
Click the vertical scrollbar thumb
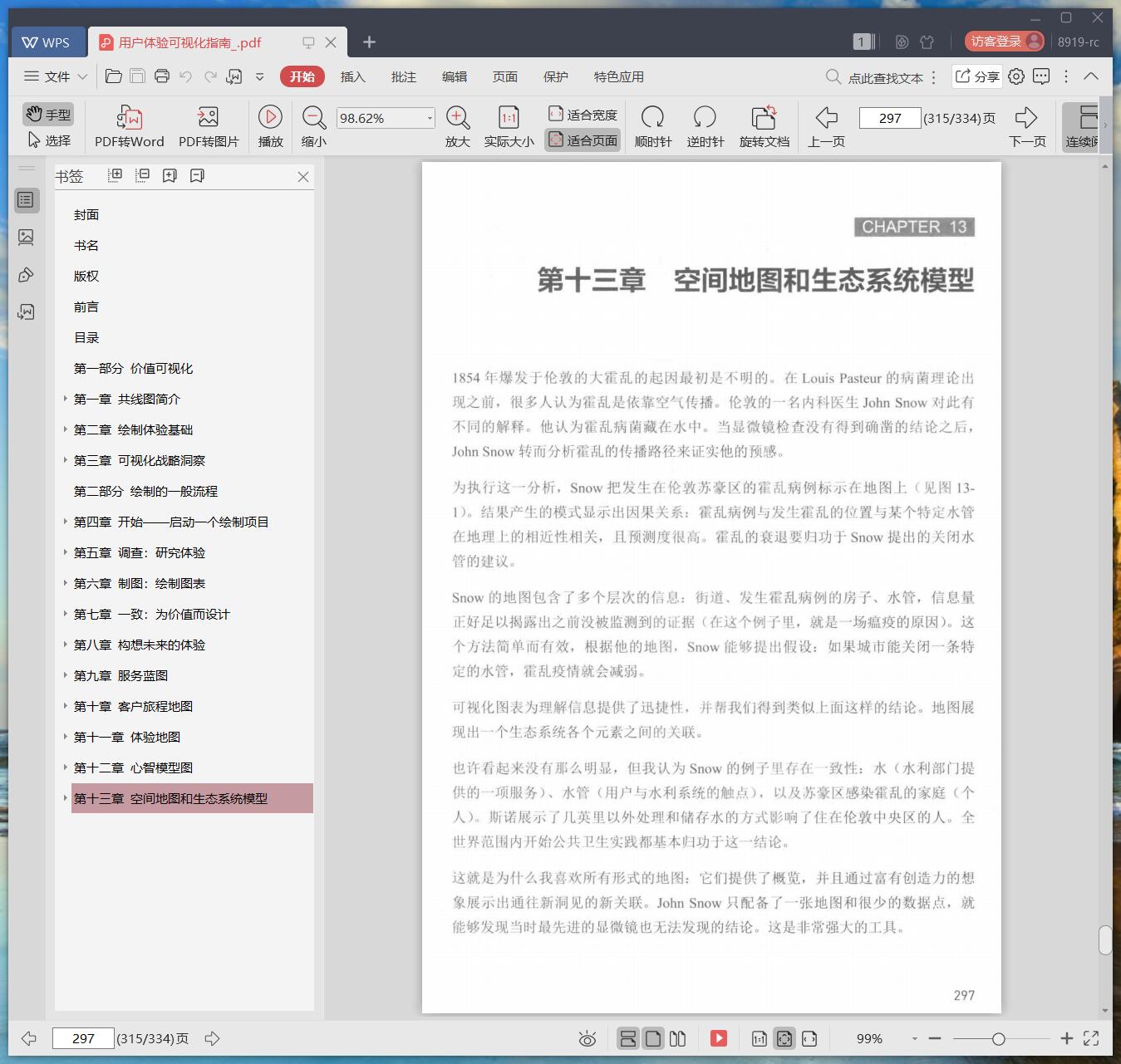coord(1105,940)
